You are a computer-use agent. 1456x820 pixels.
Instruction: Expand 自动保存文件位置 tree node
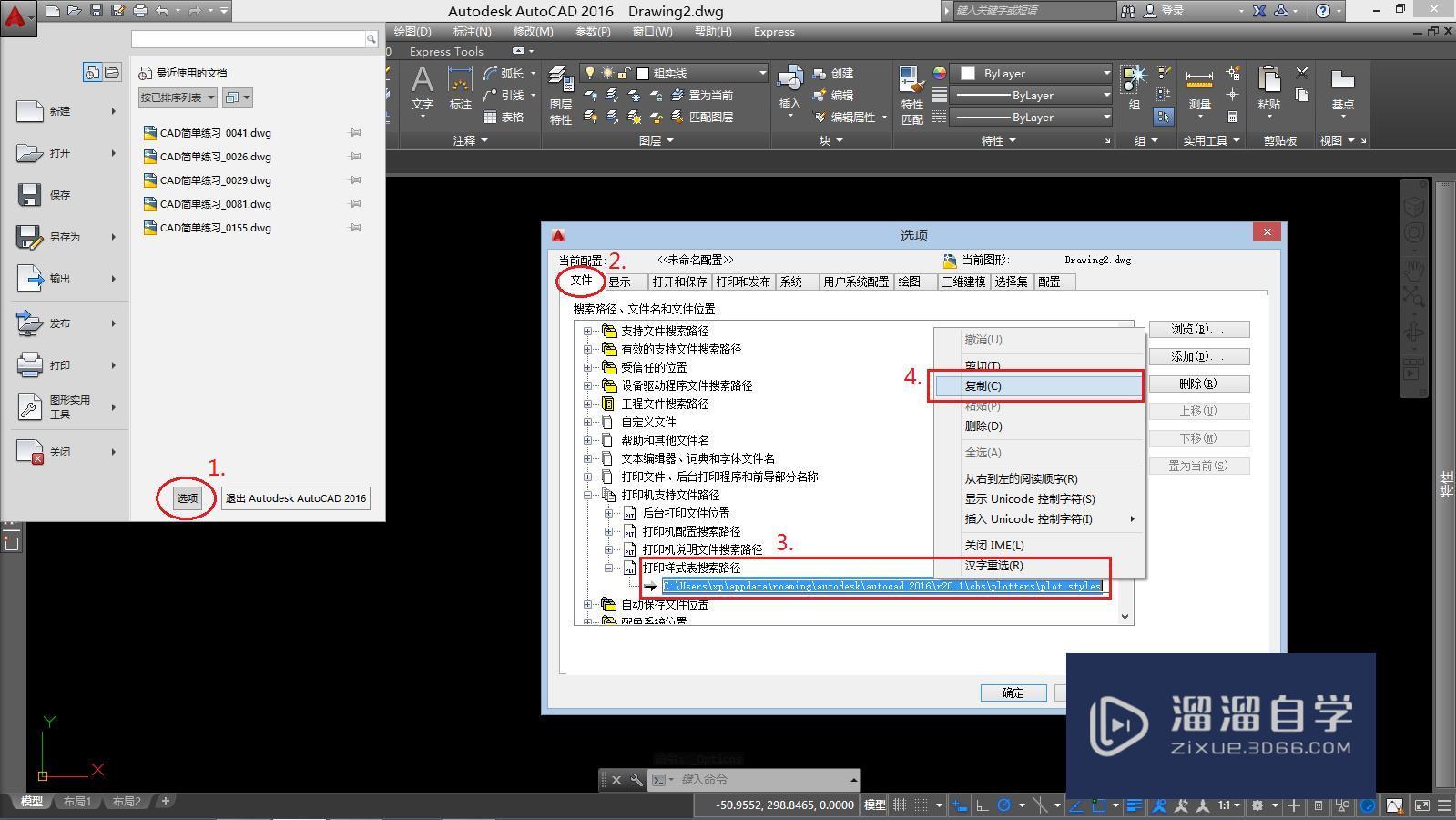coord(588,604)
